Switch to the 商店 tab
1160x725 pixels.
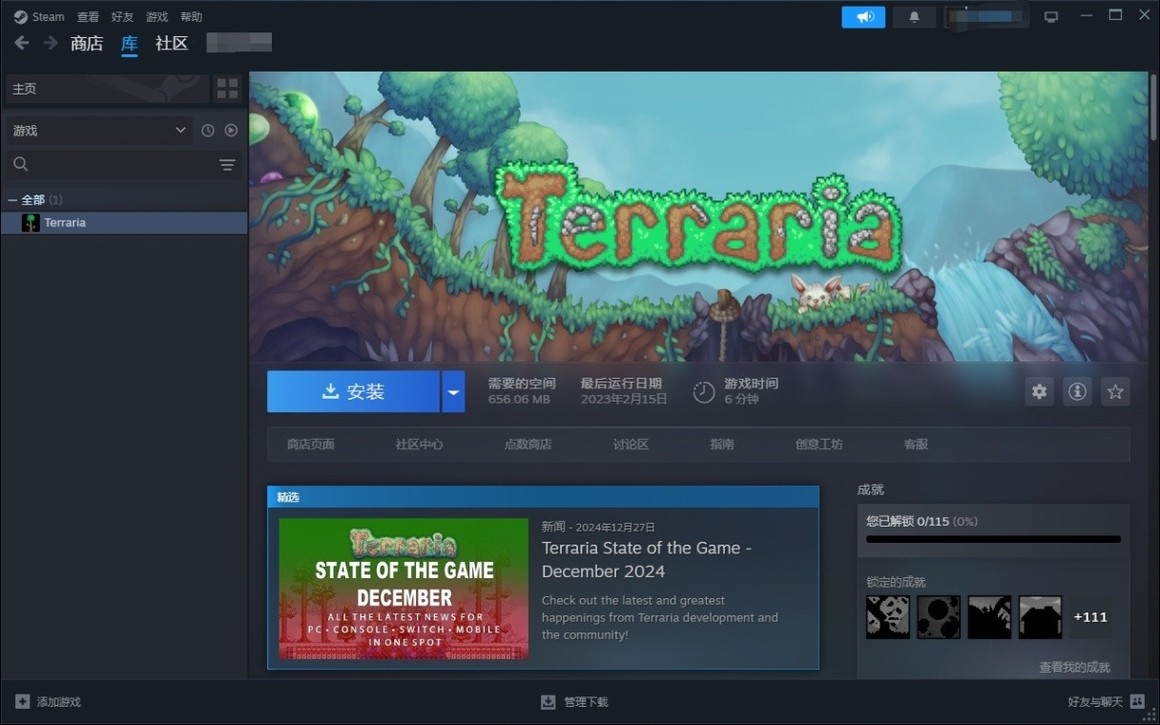87,44
